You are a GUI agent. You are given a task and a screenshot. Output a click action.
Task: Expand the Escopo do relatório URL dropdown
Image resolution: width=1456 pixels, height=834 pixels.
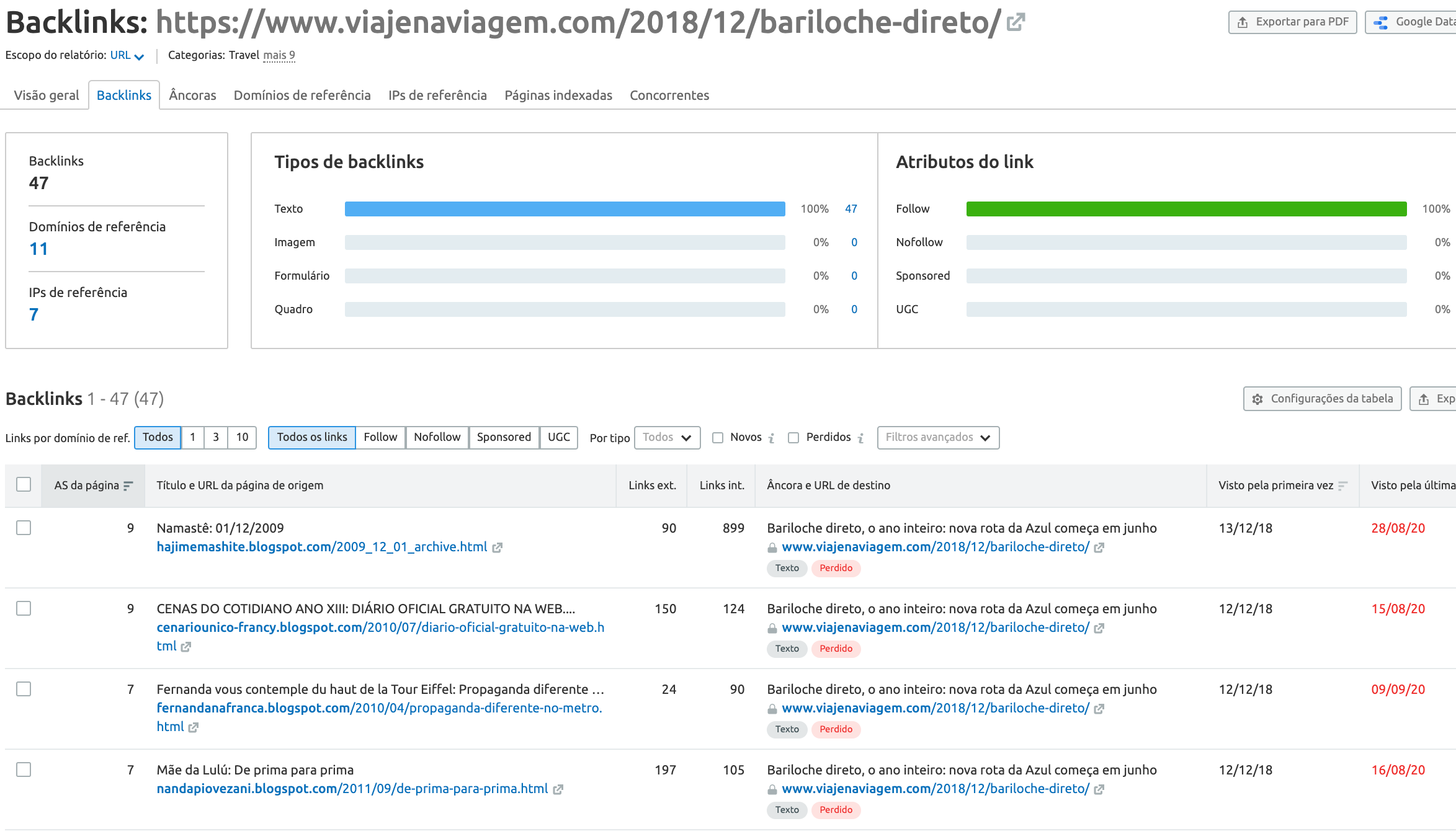[127, 56]
